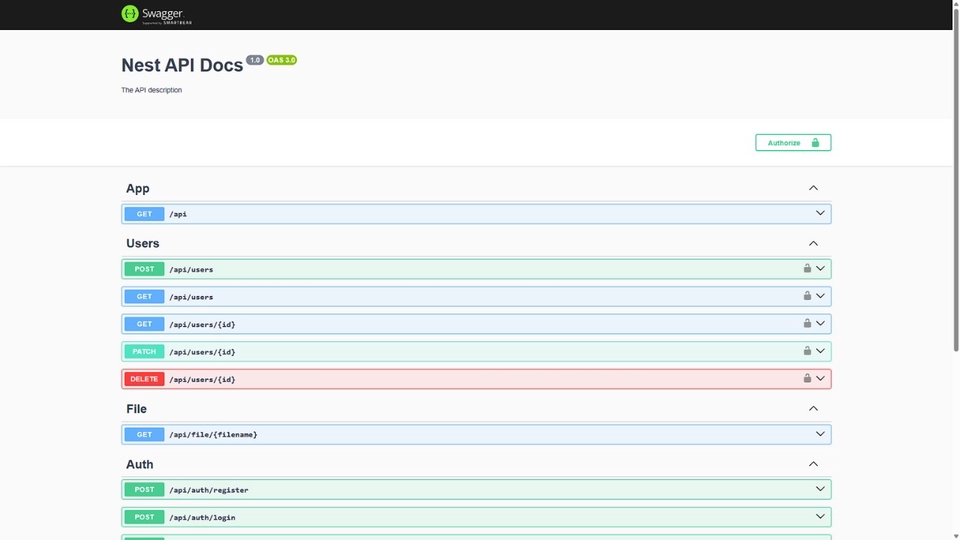Expand the GET /api endpoint arrow
This screenshot has width=960, height=540.
(x=820, y=213)
